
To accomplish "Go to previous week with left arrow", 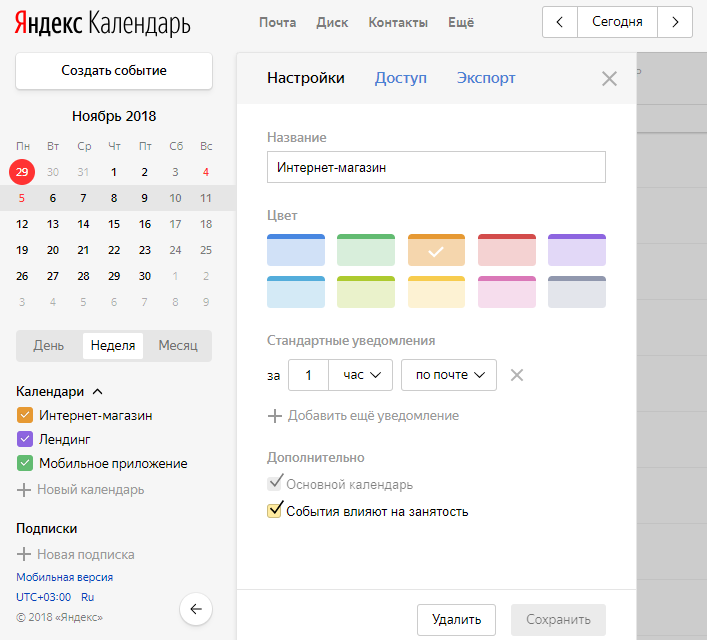I will pos(560,22).
